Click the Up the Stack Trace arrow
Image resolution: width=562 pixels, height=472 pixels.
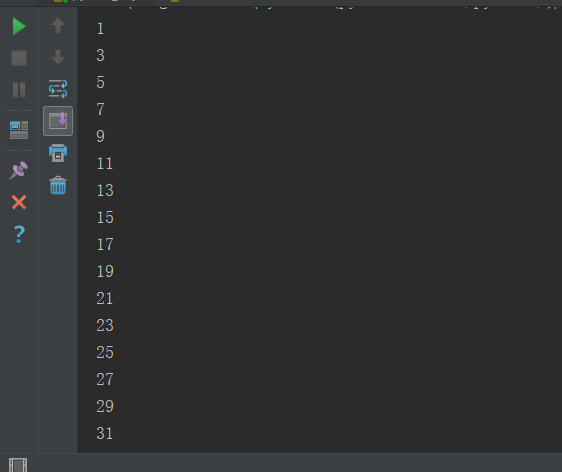click(58, 25)
